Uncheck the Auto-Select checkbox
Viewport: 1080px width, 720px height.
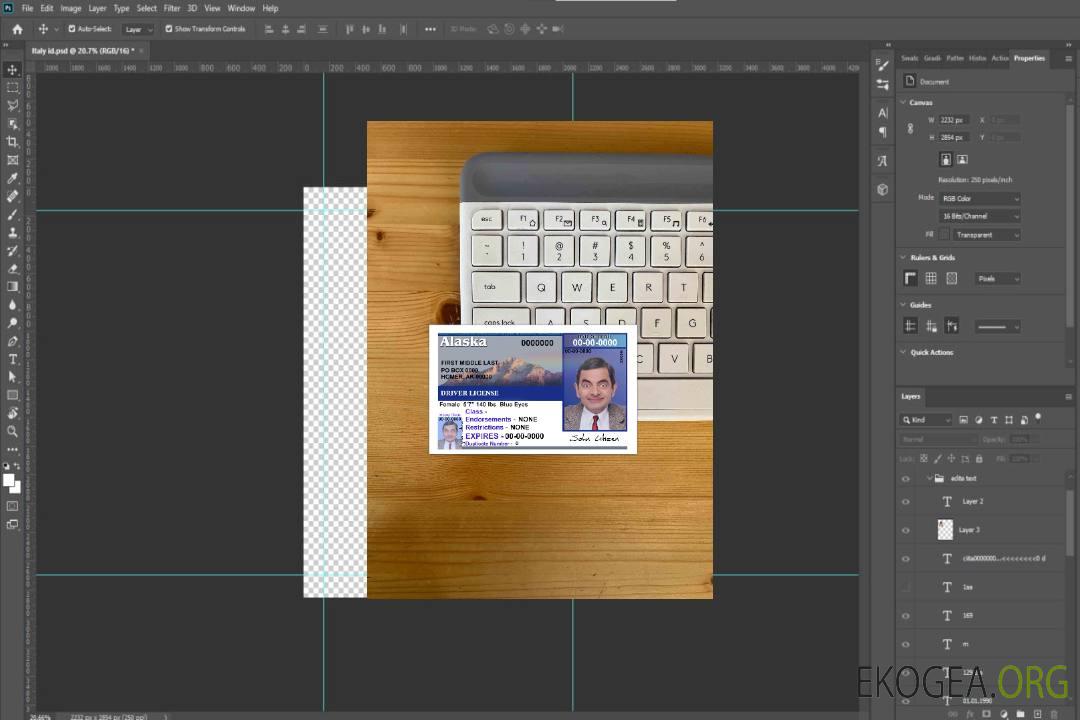pyautogui.click(x=72, y=29)
